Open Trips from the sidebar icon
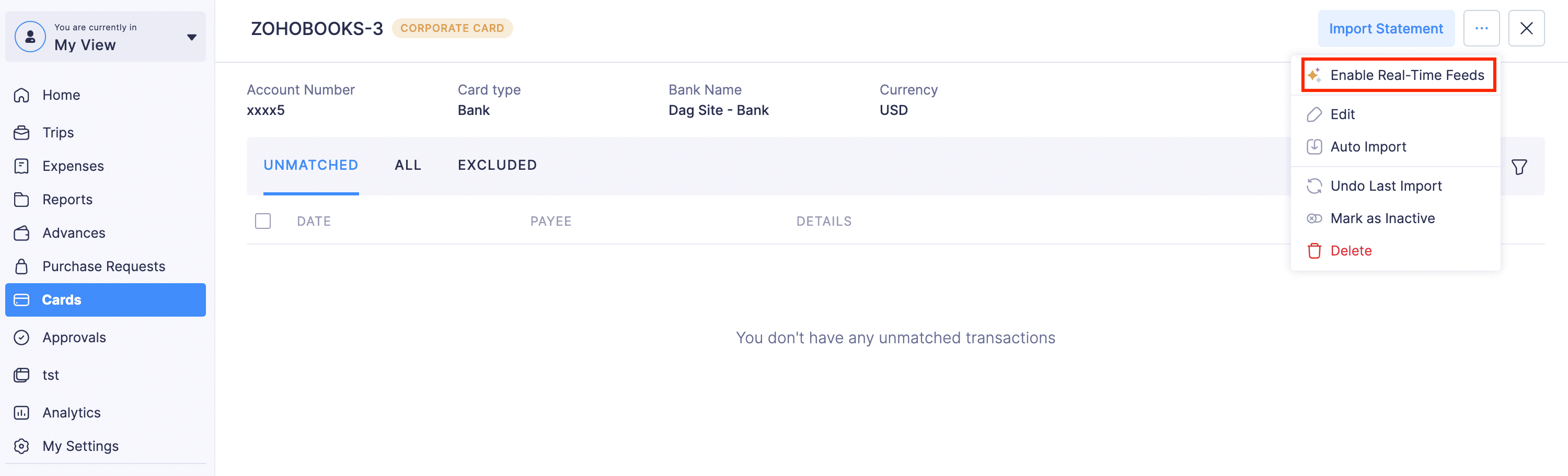Image resolution: width=1568 pixels, height=476 pixels. [x=22, y=133]
